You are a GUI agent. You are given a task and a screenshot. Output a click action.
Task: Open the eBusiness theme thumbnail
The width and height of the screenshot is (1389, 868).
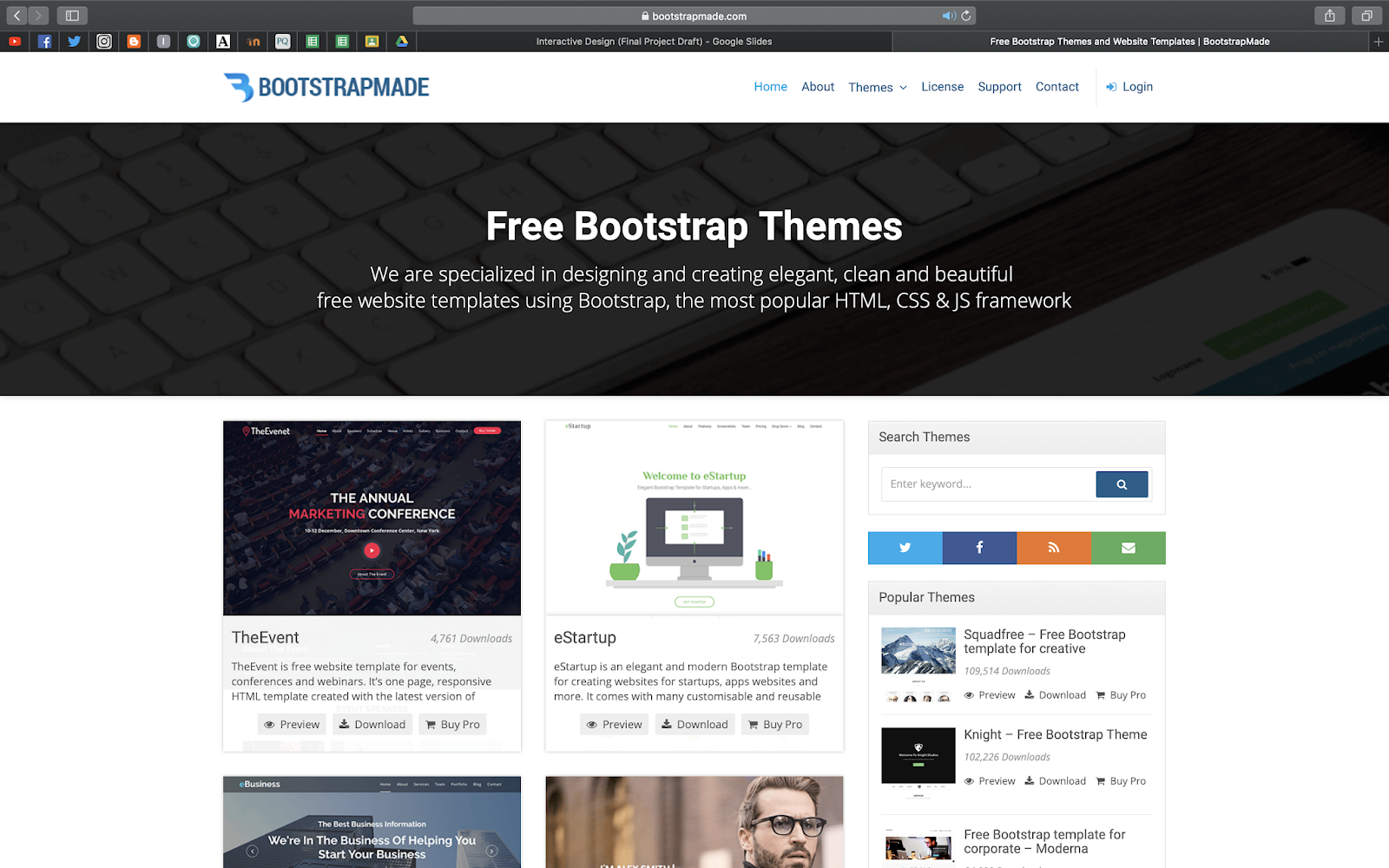click(x=372, y=822)
